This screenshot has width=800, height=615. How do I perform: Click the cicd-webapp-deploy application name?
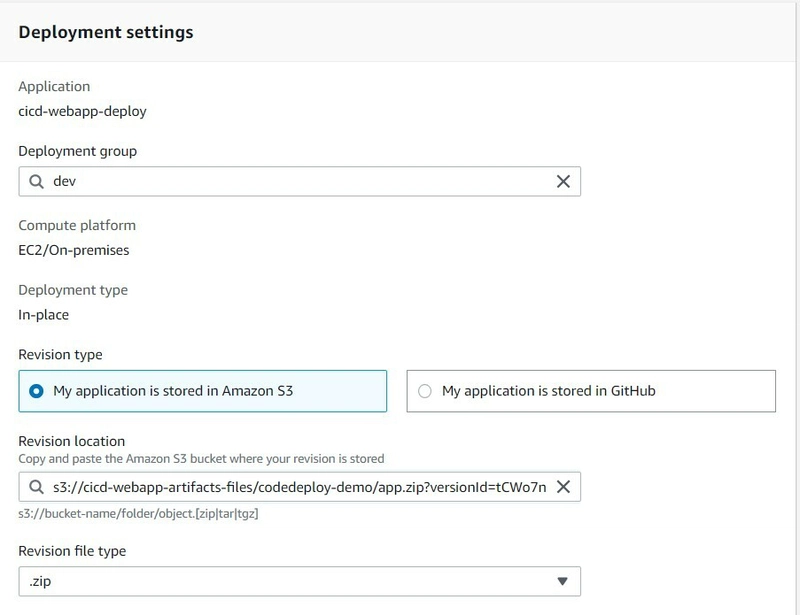pyautogui.click(x=82, y=111)
